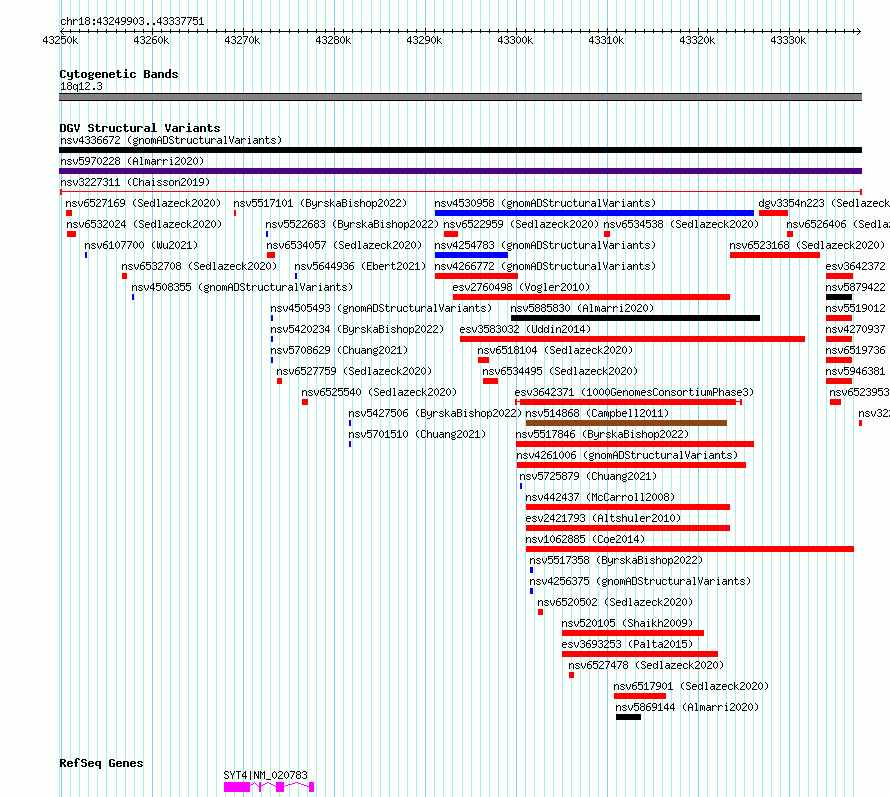The height and width of the screenshot is (797, 890).
Task: Open the nsv4261006 gnomAD variant label
Action: click(x=627, y=455)
